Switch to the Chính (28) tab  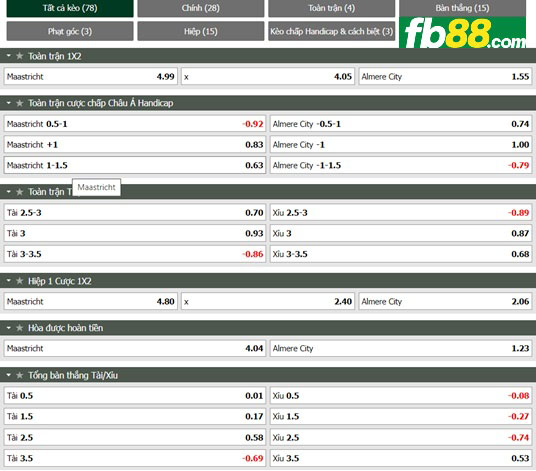point(201,8)
